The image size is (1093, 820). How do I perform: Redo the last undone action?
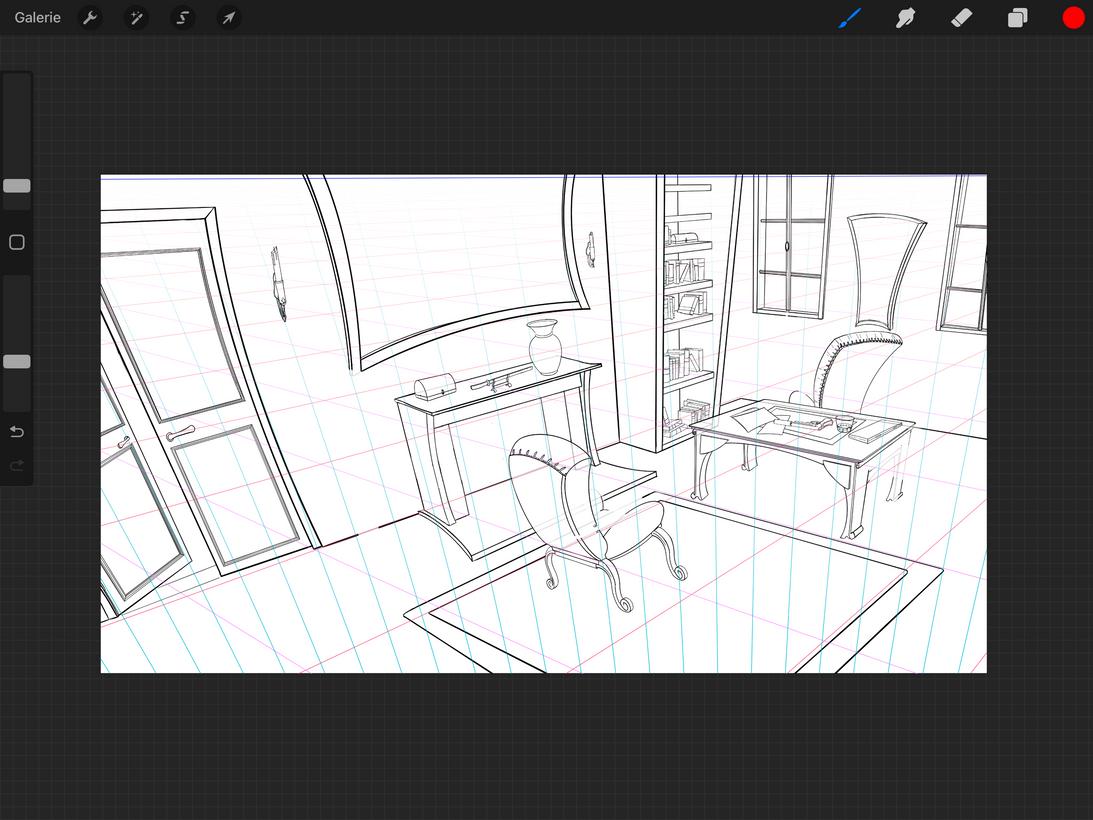(17, 465)
